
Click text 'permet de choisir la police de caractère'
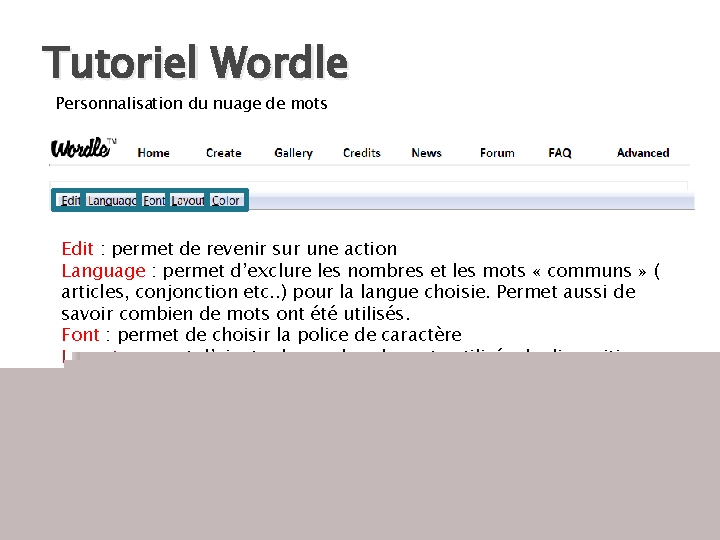[290, 335]
